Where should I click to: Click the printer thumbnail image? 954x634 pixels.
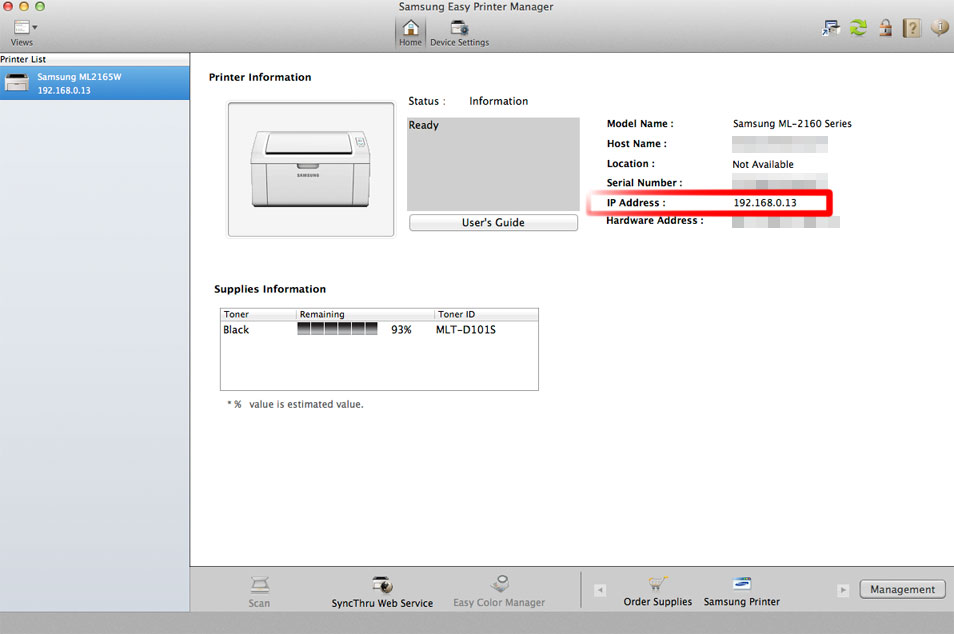pyautogui.click(x=311, y=169)
